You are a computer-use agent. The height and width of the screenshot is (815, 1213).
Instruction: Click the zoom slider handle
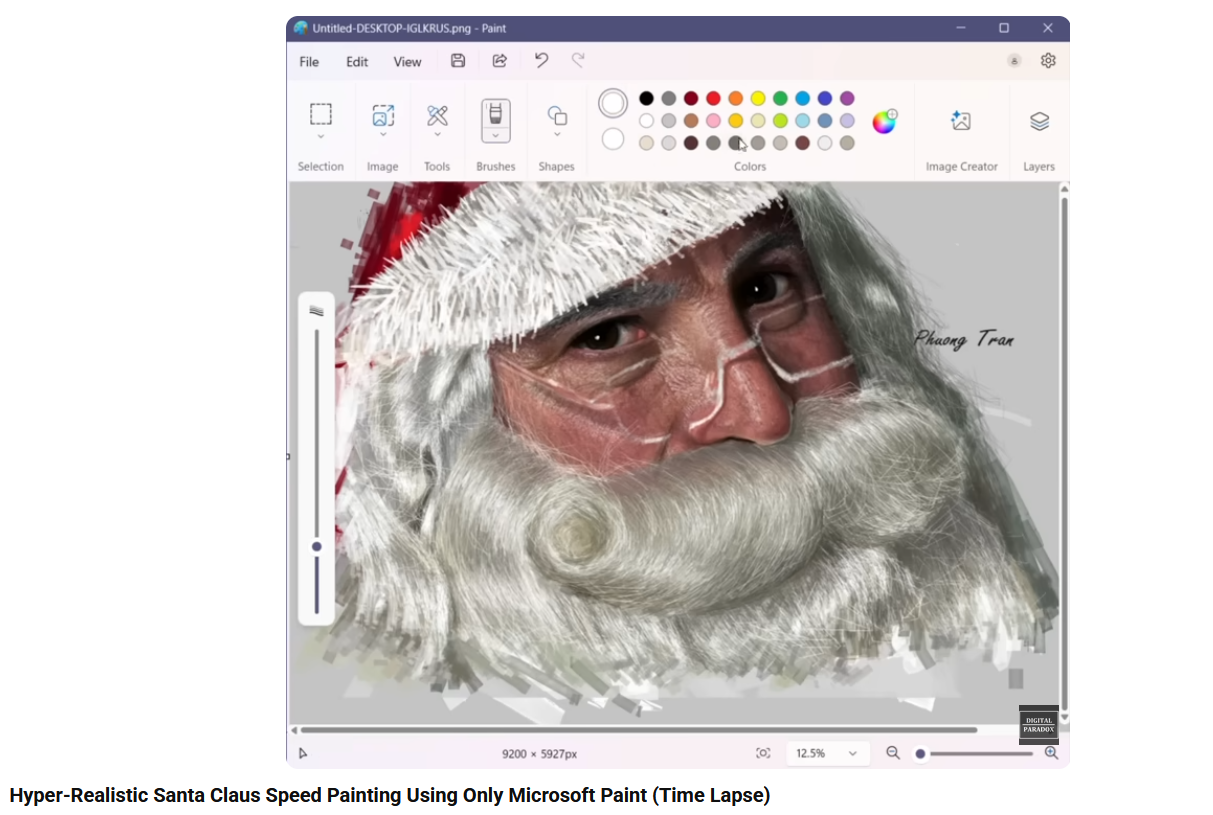[920, 754]
